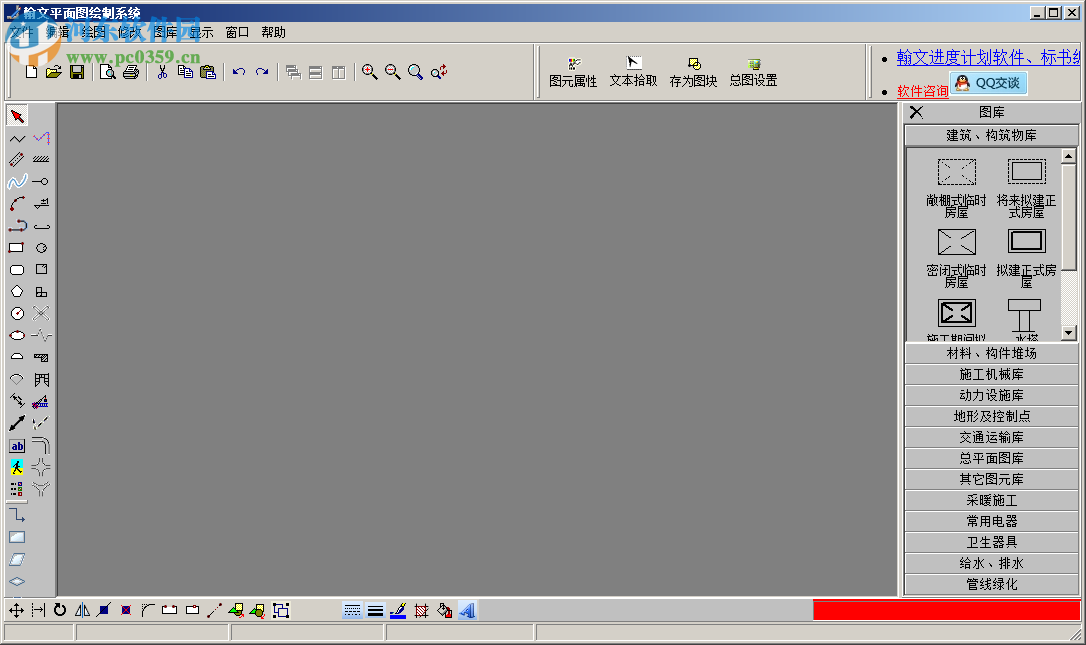1086x645 pixels.
Task: Expand the 动力设施库 category
Action: click(x=991, y=395)
